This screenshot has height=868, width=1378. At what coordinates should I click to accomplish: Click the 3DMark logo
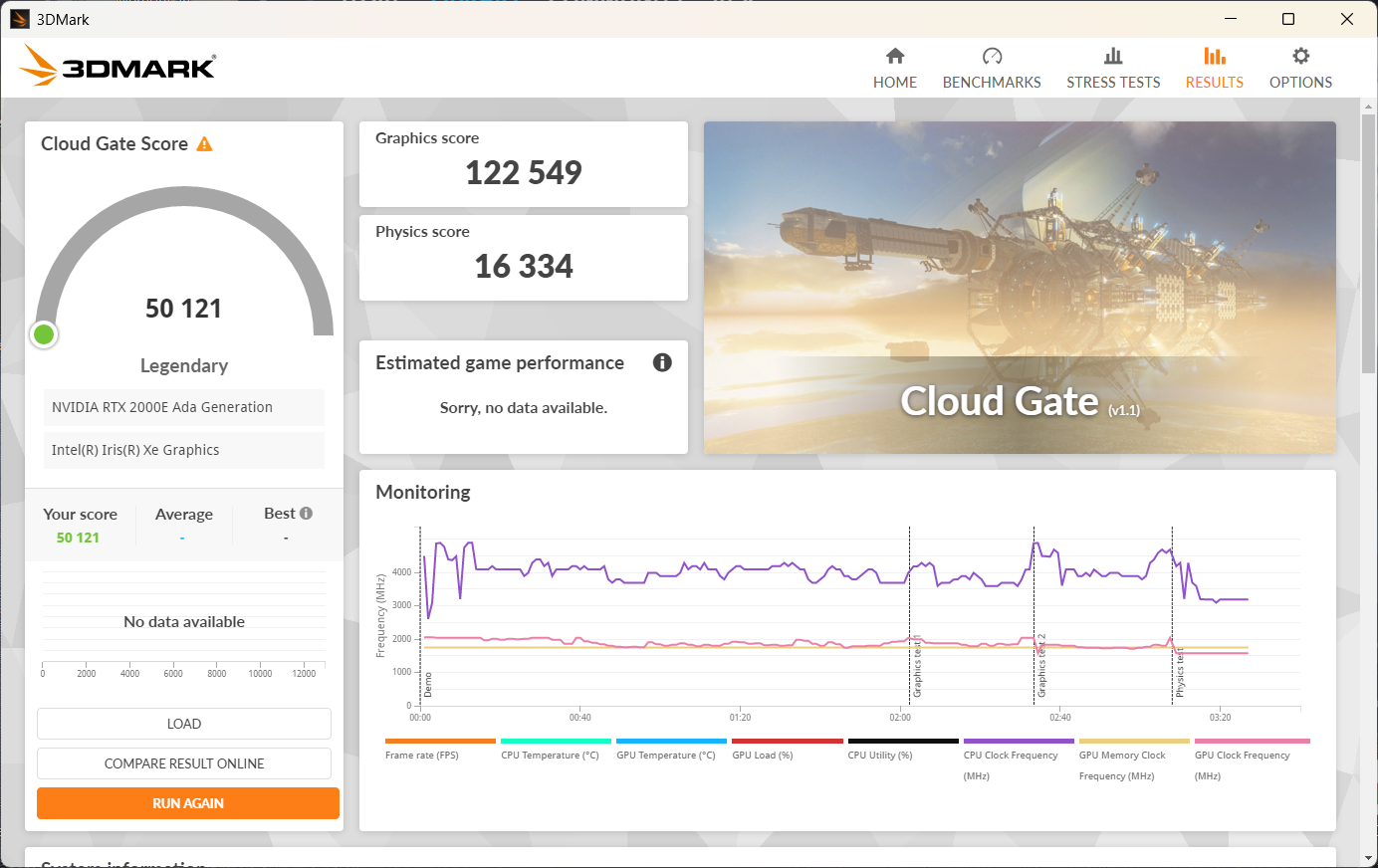tap(117, 66)
